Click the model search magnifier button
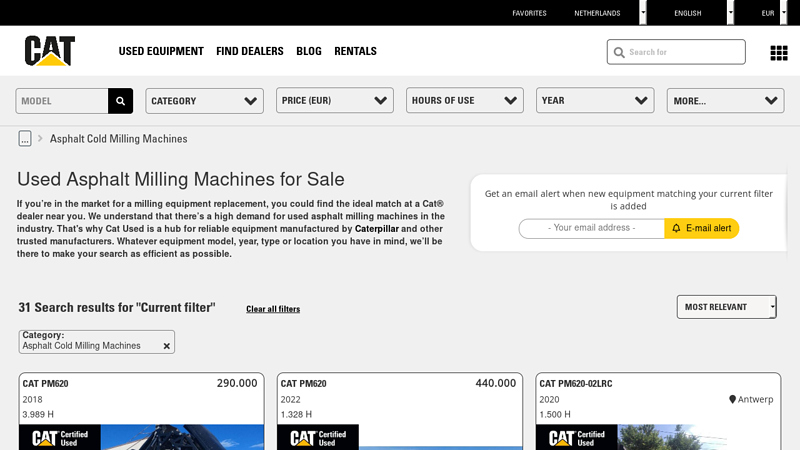Screen dimensions: 800x450 pyautogui.click(x=120, y=101)
